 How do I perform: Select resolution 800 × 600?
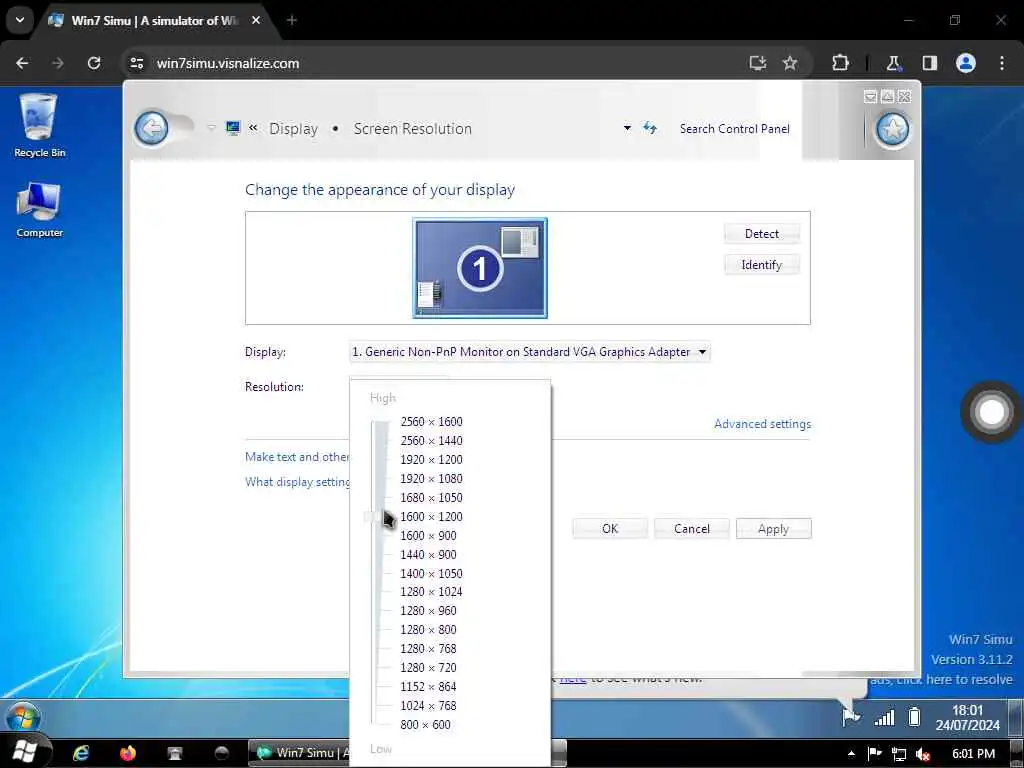(425, 724)
